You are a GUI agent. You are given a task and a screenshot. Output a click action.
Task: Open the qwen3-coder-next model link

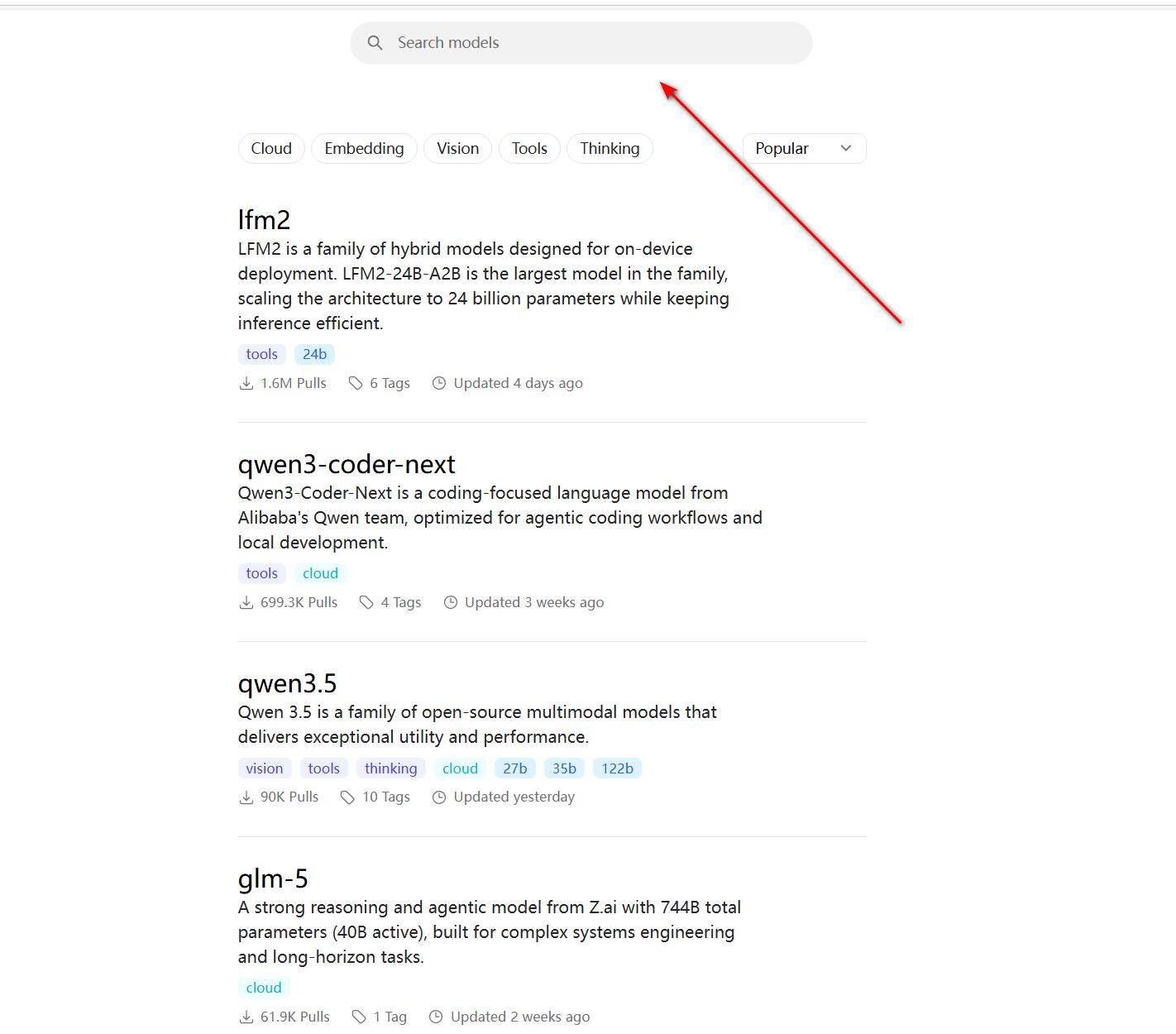click(347, 465)
